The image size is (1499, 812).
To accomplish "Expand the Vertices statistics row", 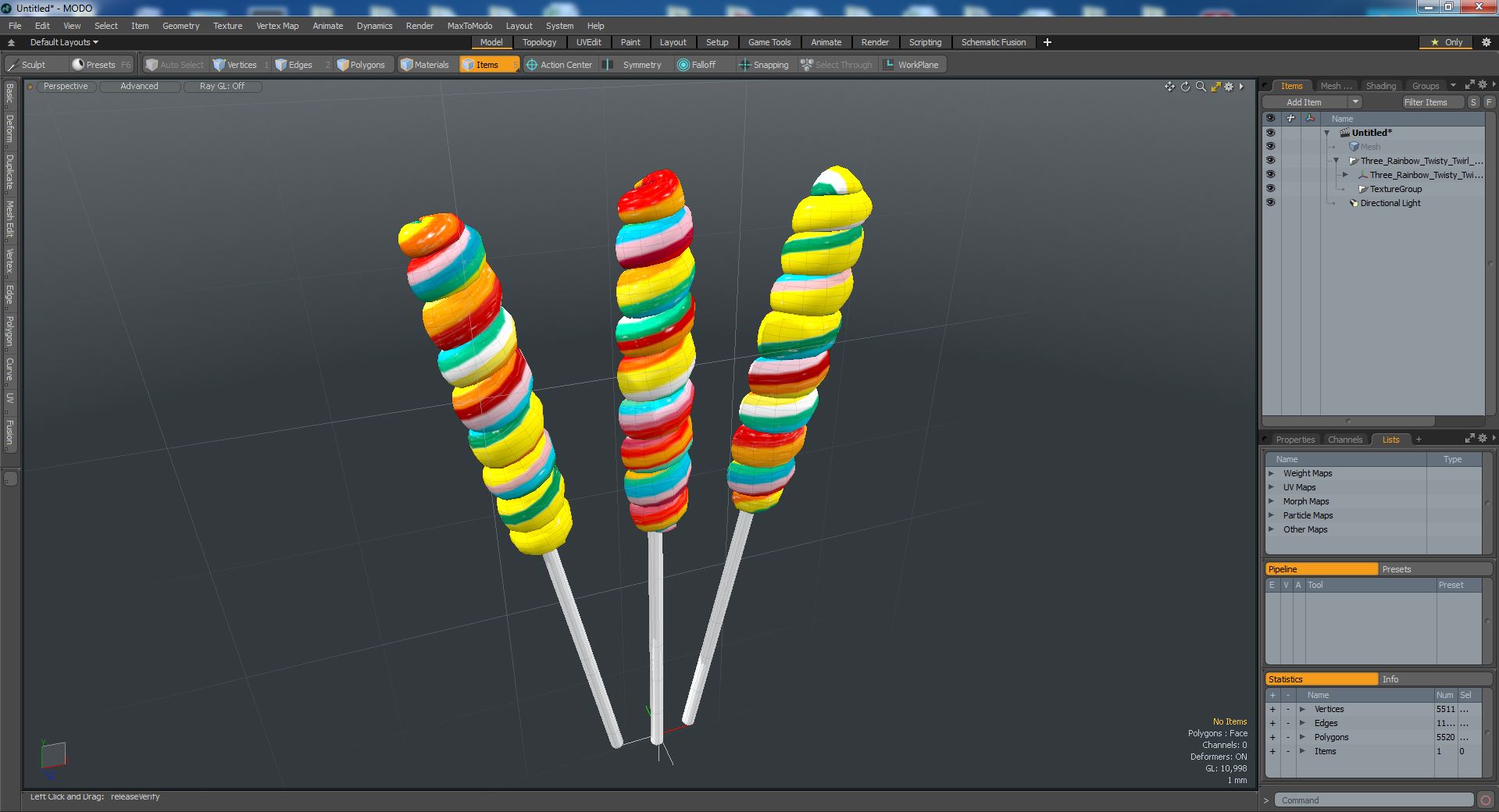I will pyautogui.click(x=1302, y=709).
